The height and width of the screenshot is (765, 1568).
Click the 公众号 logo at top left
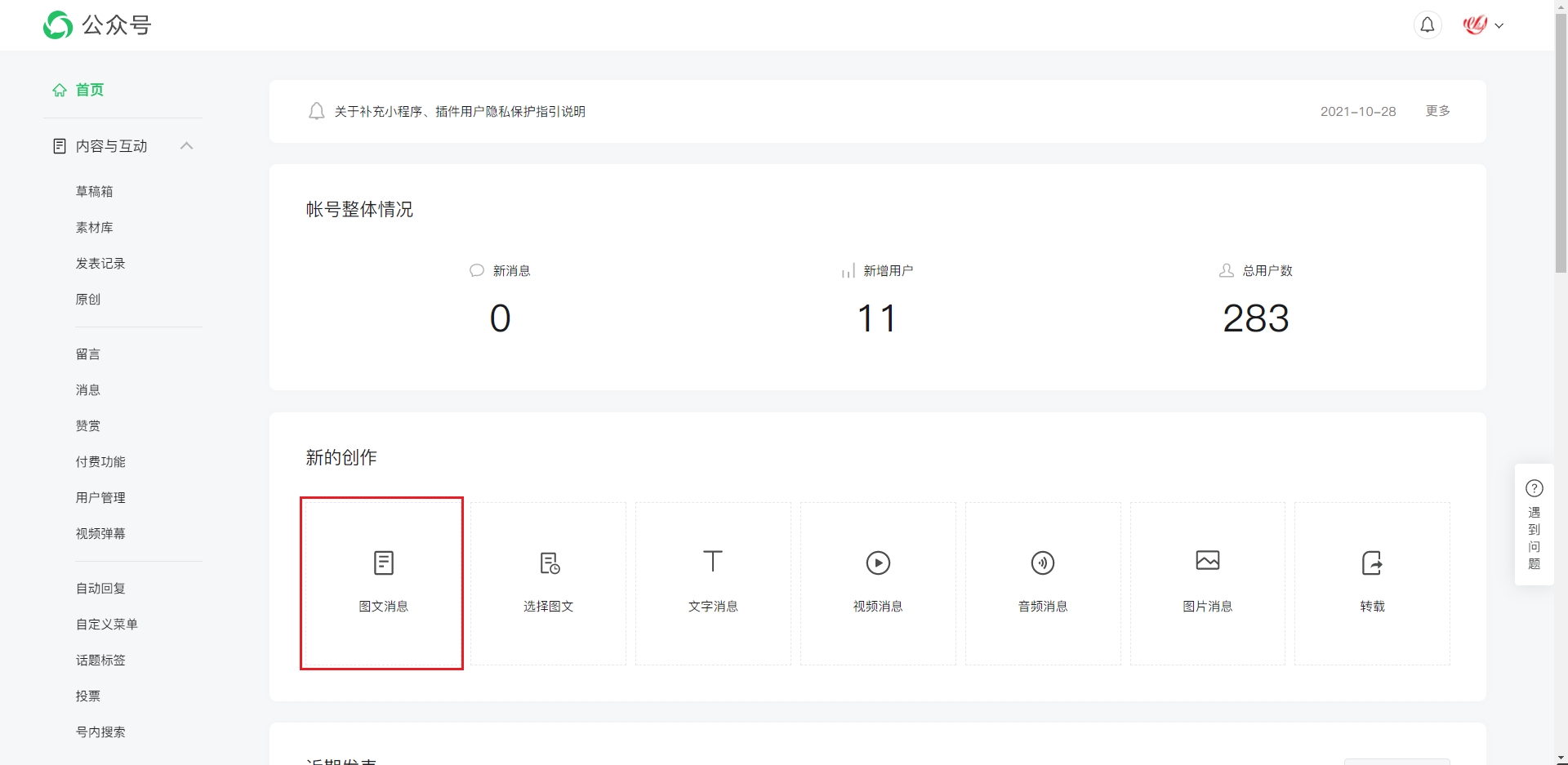click(x=98, y=25)
